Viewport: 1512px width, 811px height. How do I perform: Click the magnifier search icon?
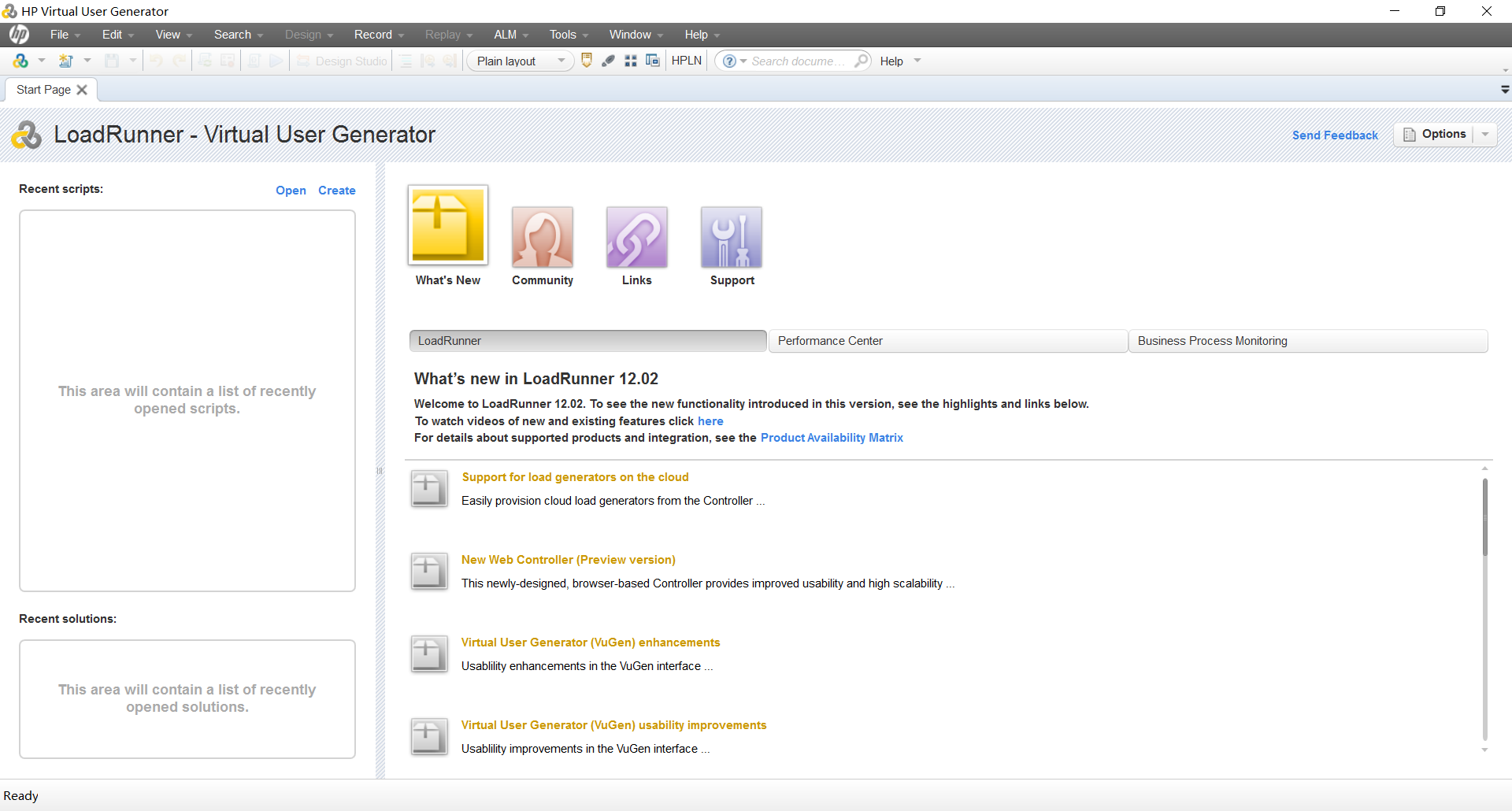pos(862,61)
